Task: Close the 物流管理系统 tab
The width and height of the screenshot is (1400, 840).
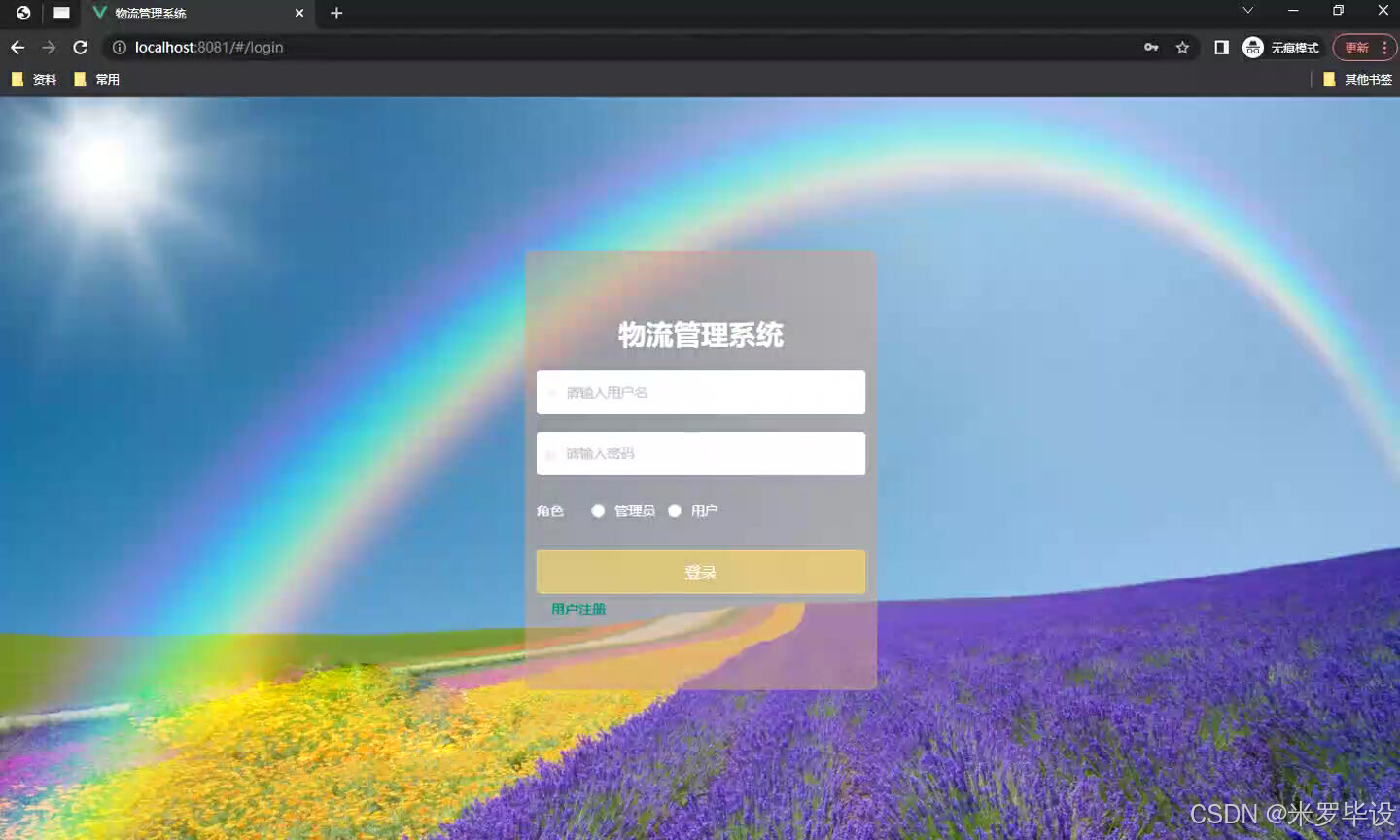Action: (x=299, y=13)
